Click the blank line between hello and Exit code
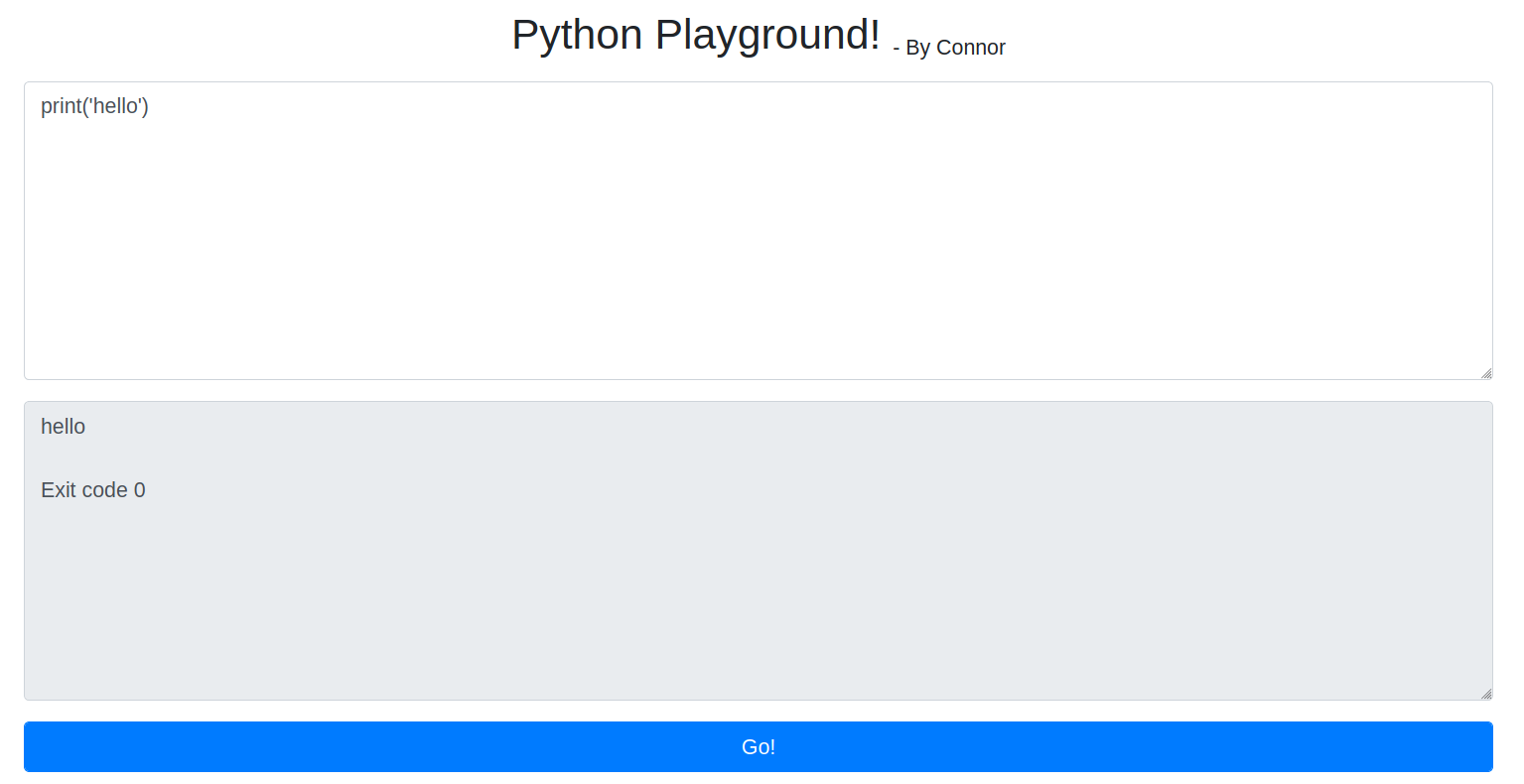Image resolution: width=1524 pixels, height=784 pixels. click(759, 458)
